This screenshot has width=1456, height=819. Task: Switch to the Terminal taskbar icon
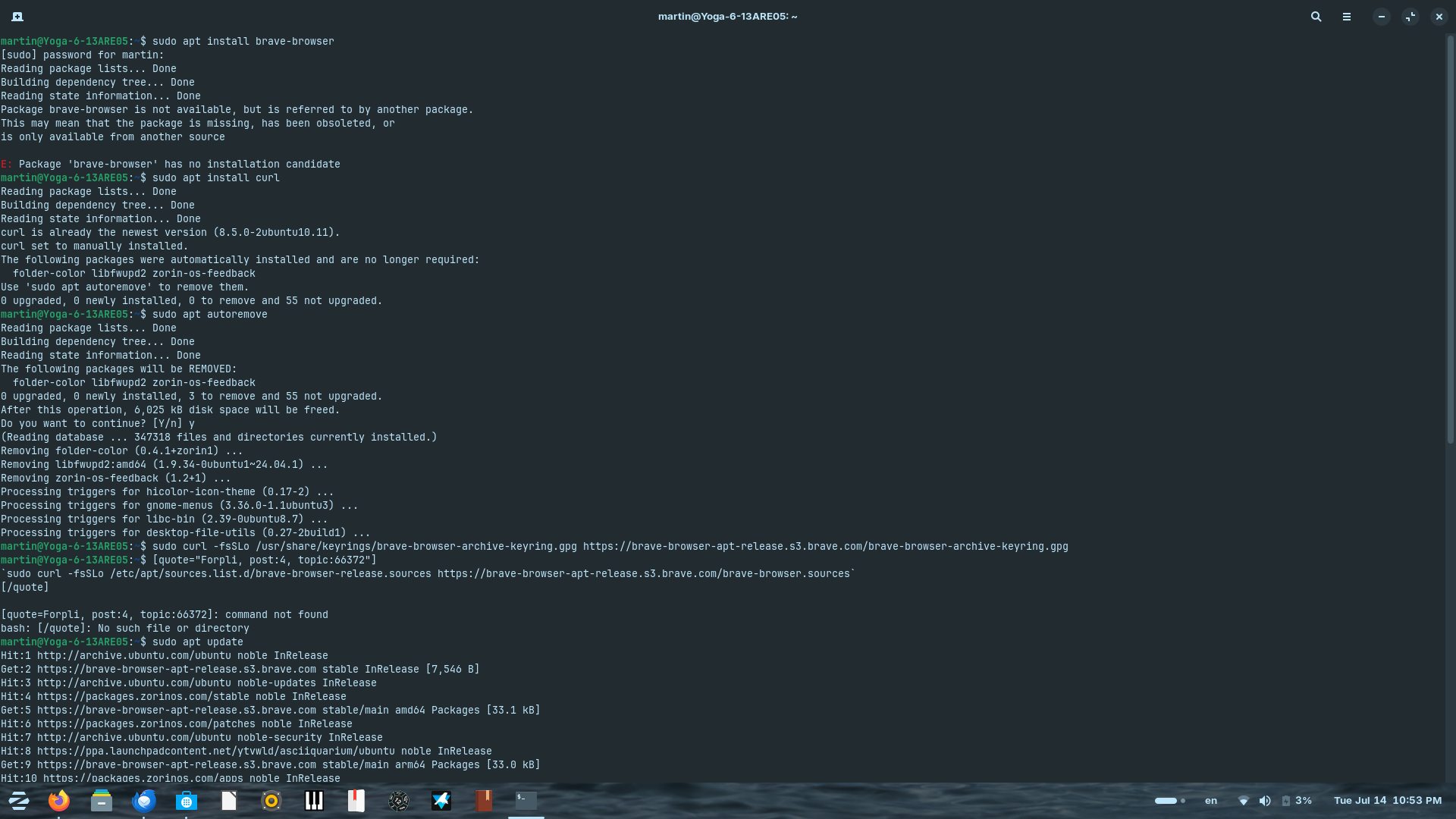pyautogui.click(x=526, y=800)
